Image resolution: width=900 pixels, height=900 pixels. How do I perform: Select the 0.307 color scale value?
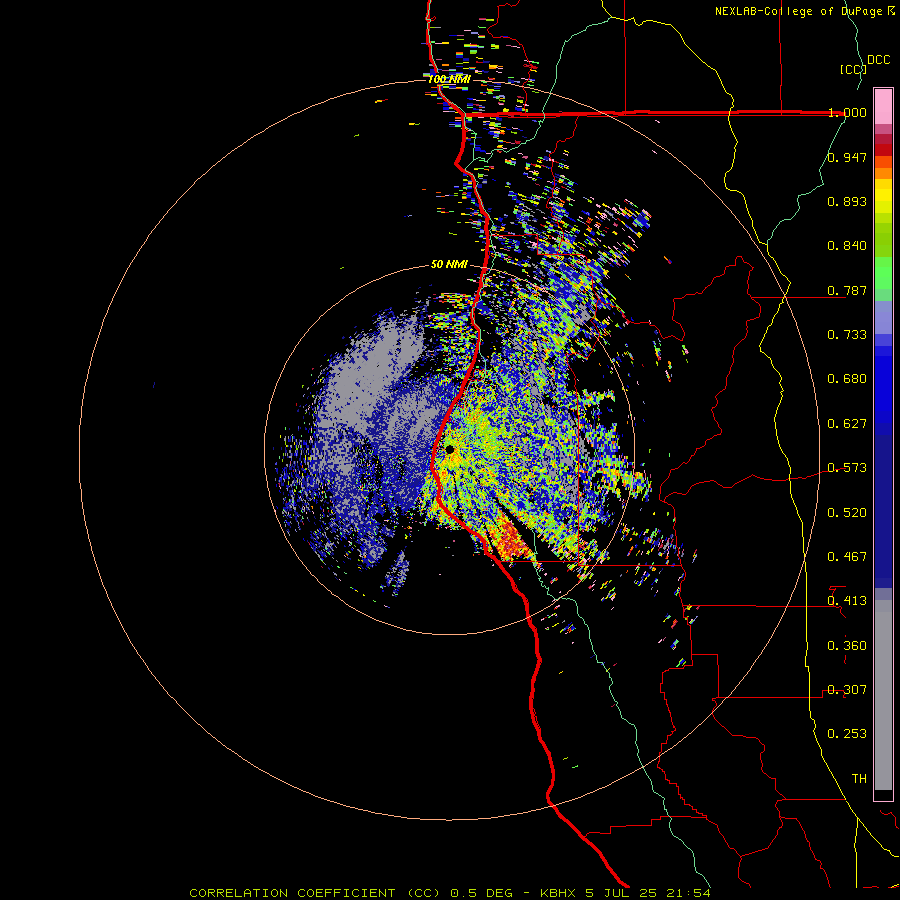tap(847, 690)
